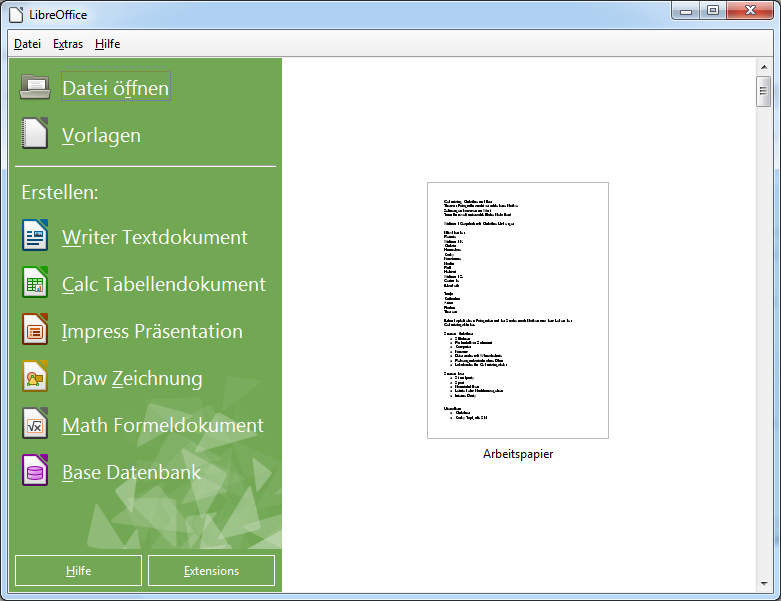Screen dimensions: 781x601
Task: Click the Writer Textdokument icon
Action: click(x=35, y=237)
